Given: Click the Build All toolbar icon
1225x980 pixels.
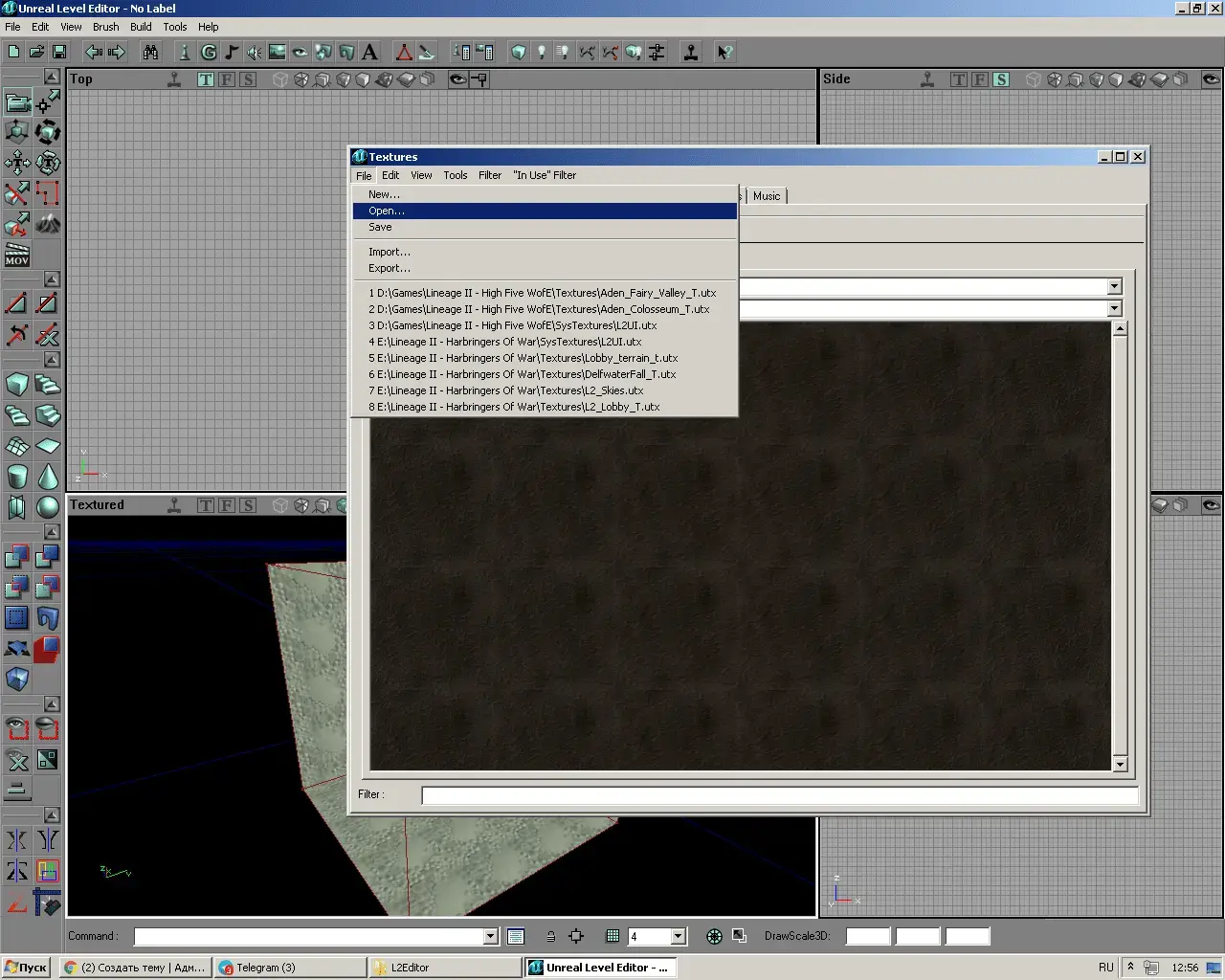Looking at the screenshot, I should pos(634,52).
